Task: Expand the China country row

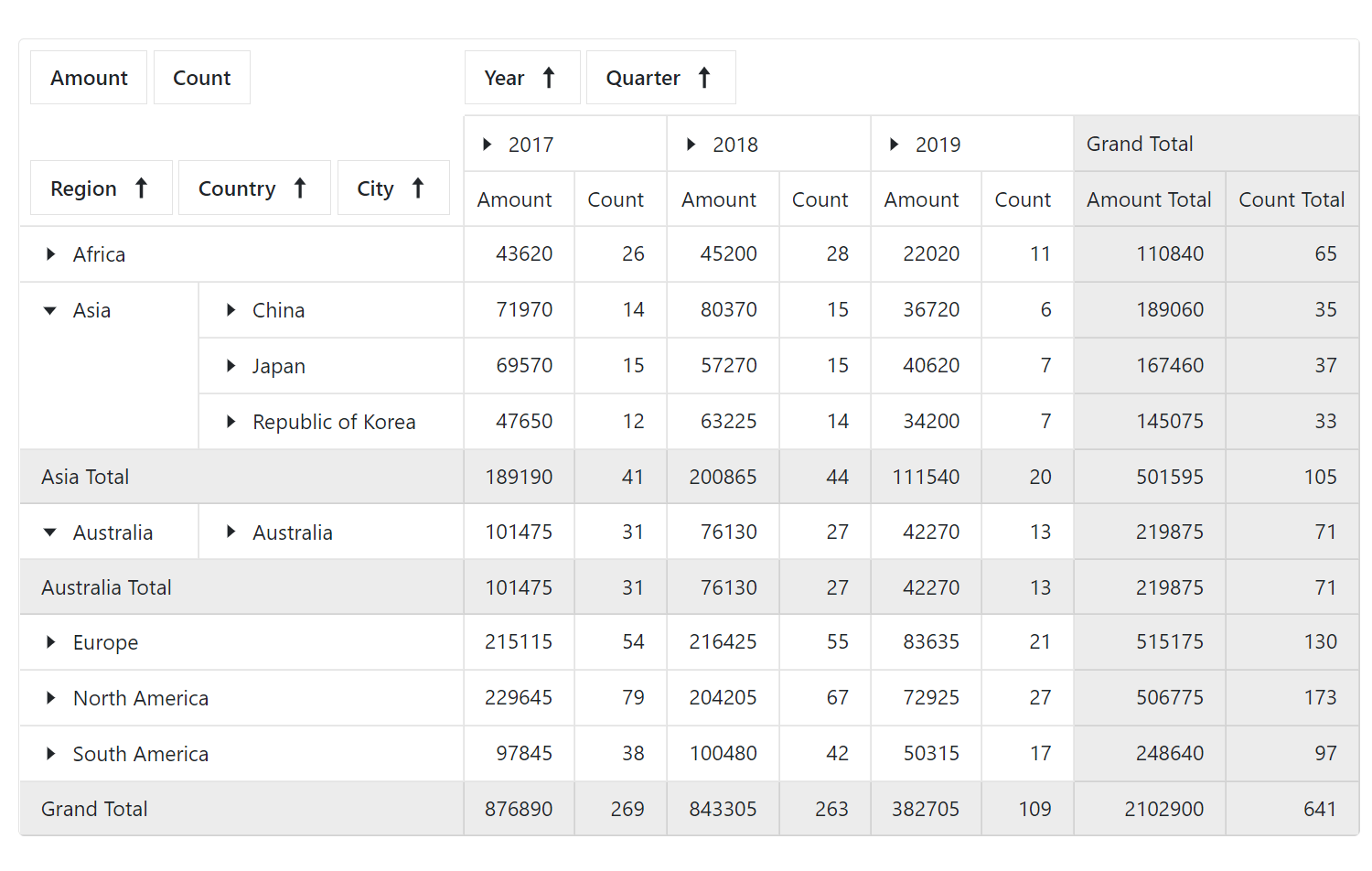Action: (231, 310)
